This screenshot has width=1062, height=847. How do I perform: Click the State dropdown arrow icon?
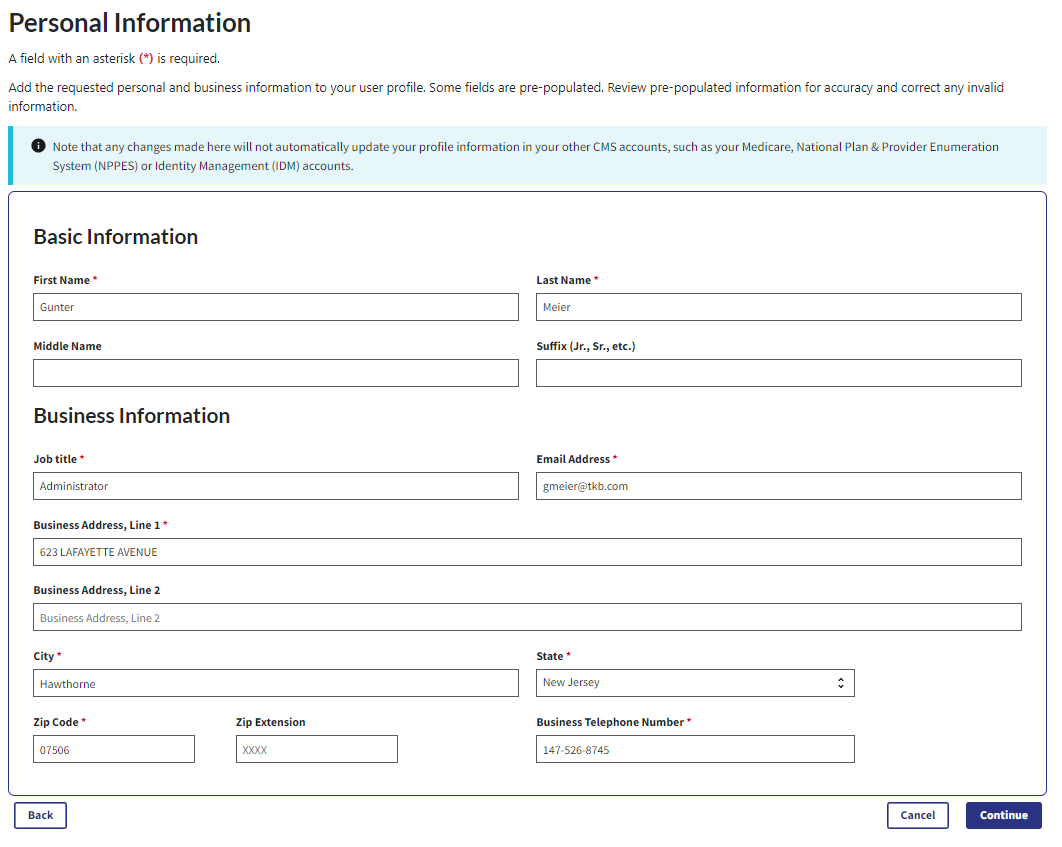point(841,683)
